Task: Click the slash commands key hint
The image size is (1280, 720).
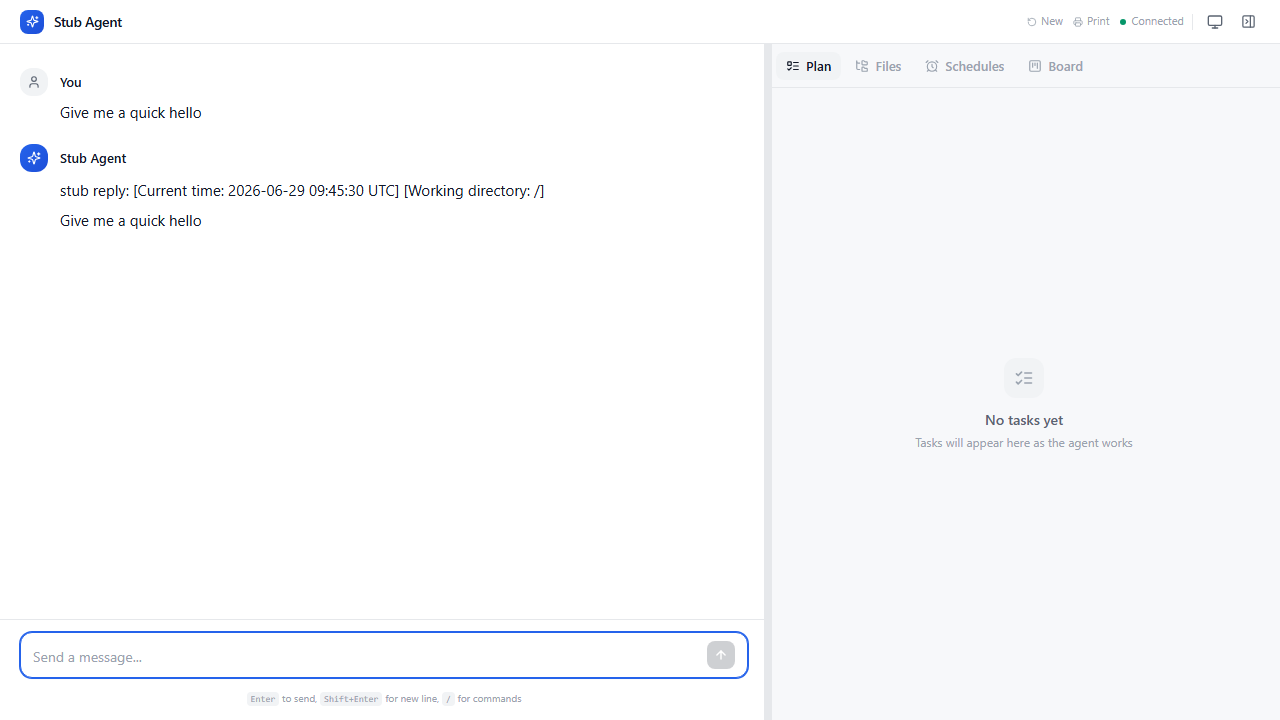Action: click(x=448, y=699)
